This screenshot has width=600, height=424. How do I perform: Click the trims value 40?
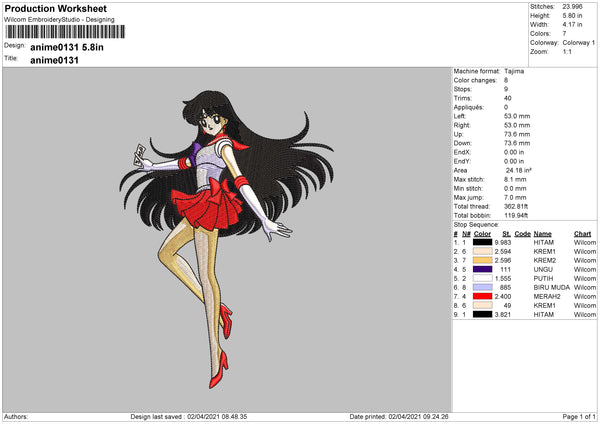[508, 98]
